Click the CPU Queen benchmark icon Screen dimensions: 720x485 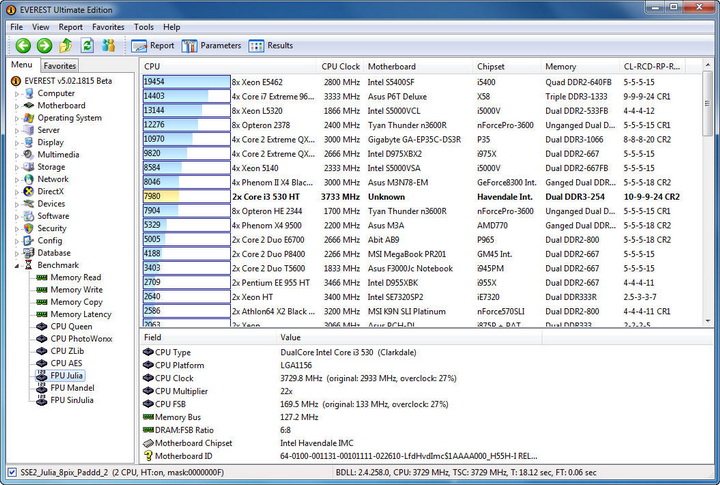[x=42, y=327]
